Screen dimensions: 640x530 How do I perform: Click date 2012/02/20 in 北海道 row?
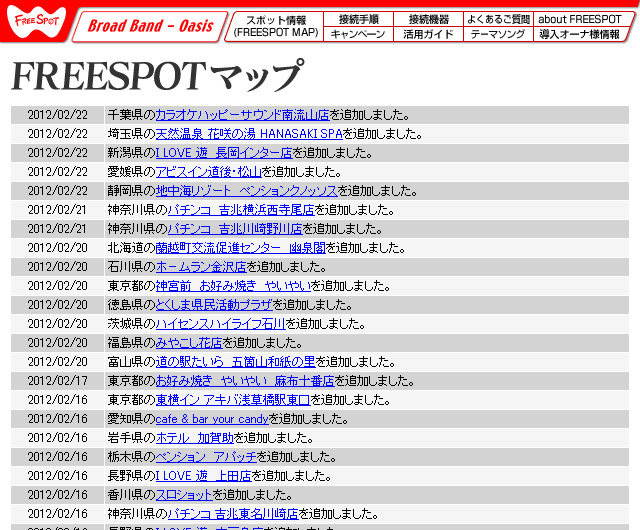[x=58, y=248]
